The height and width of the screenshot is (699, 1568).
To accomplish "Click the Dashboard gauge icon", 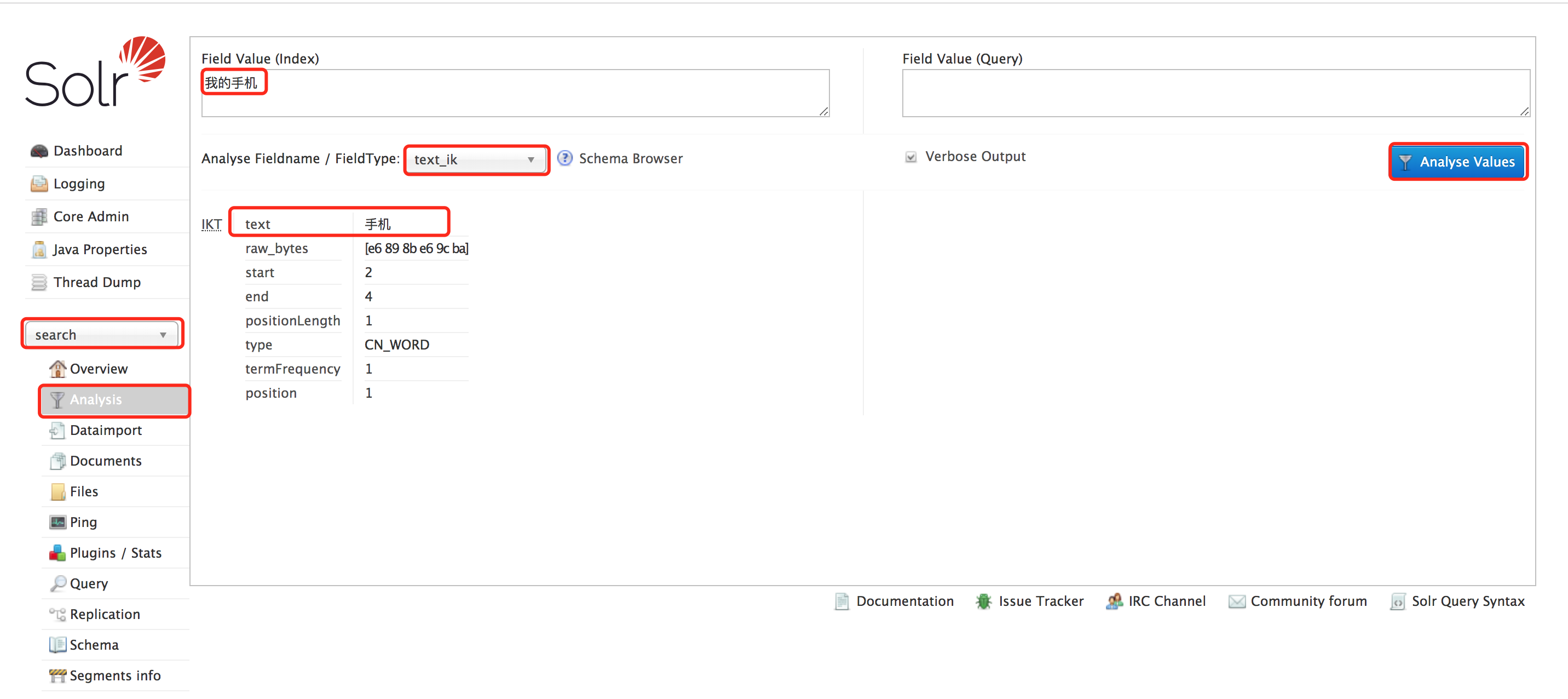I will pos(39,151).
